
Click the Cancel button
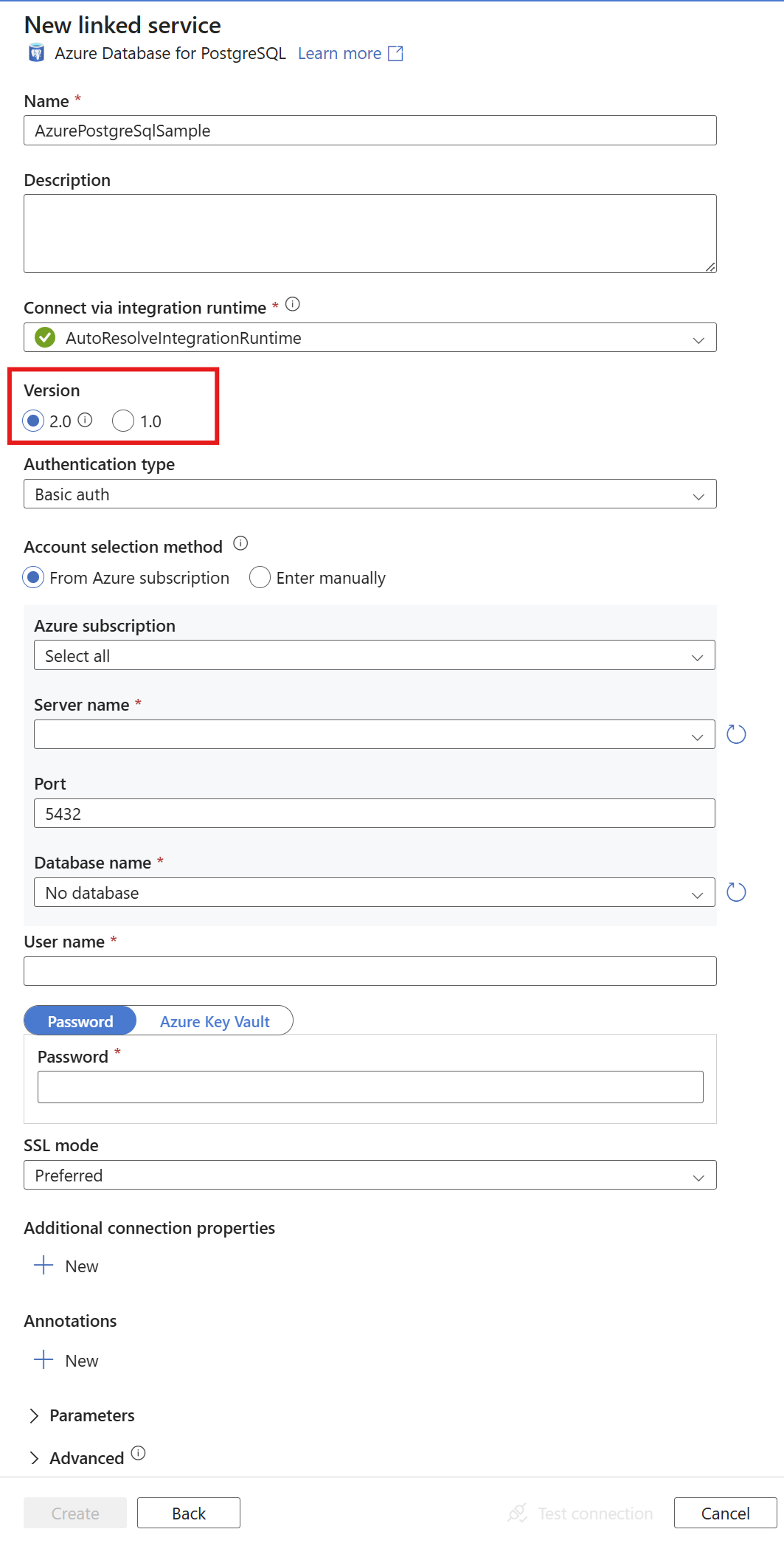[x=725, y=1514]
